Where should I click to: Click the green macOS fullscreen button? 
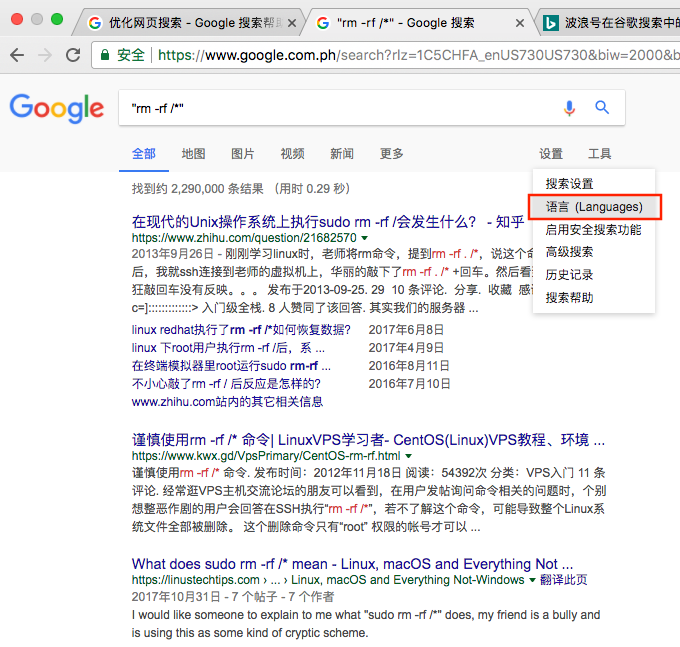pos(57,19)
